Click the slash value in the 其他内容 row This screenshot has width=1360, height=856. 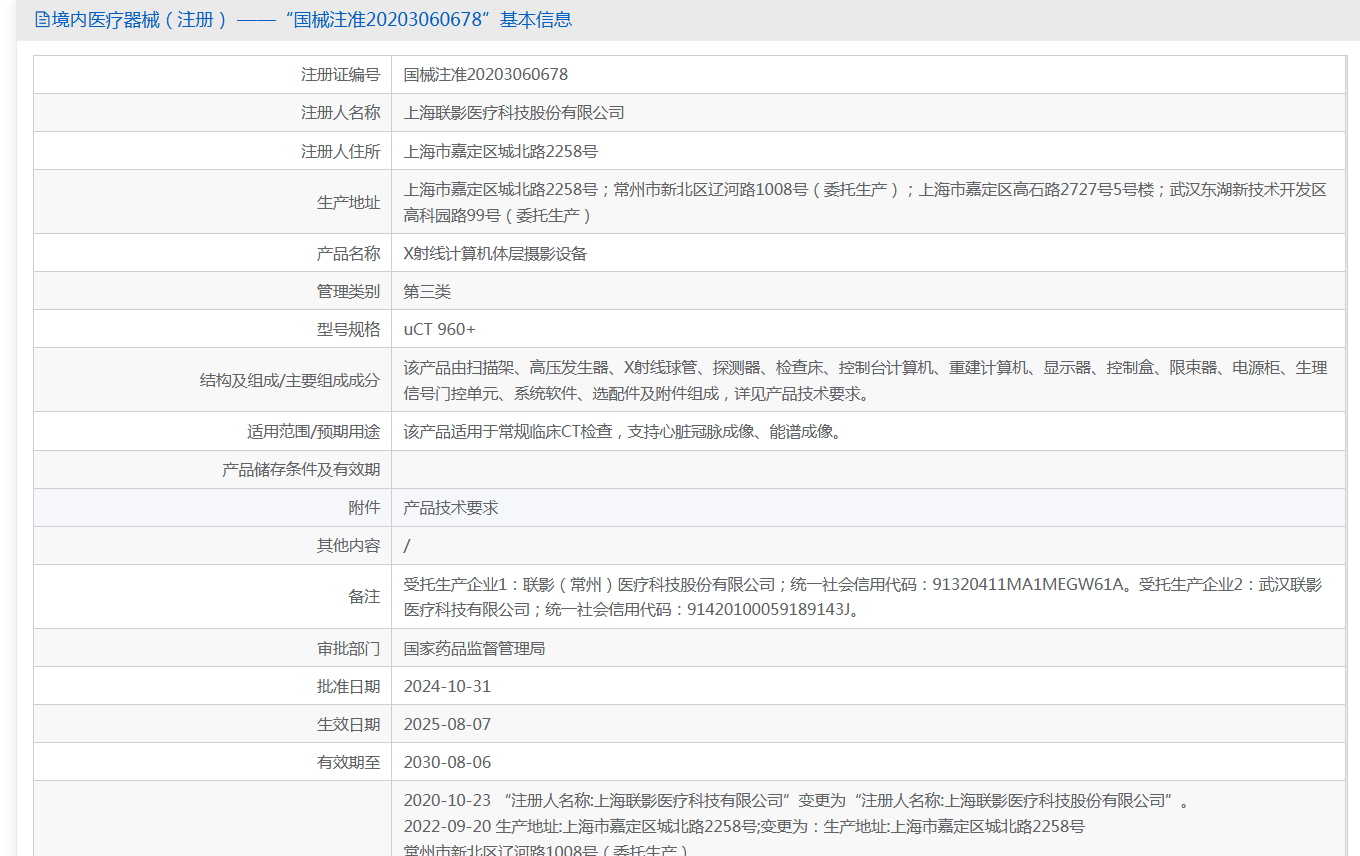pos(407,546)
